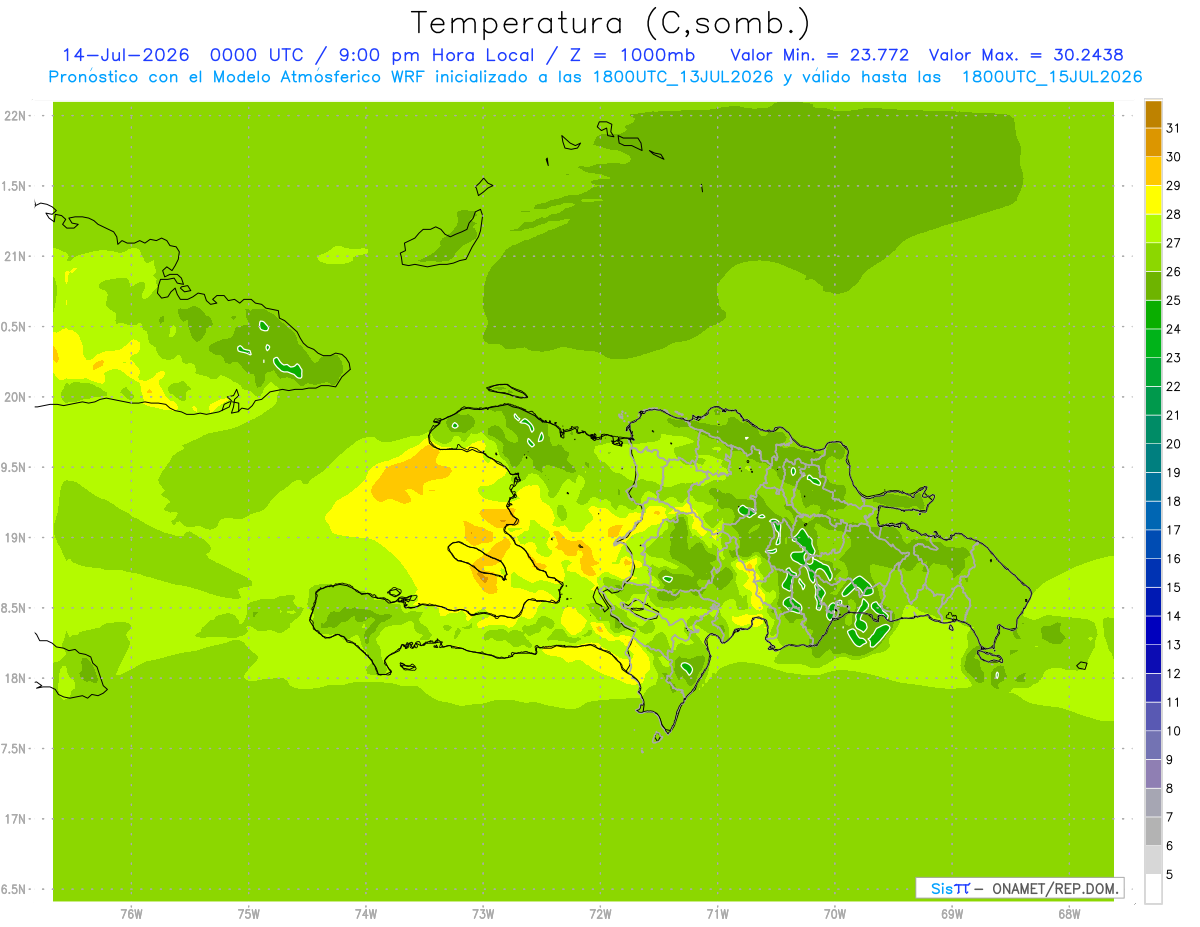Click legend value 10
Viewport: 1200px width, 927px height.
pyautogui.click(x=1173, y=731)
